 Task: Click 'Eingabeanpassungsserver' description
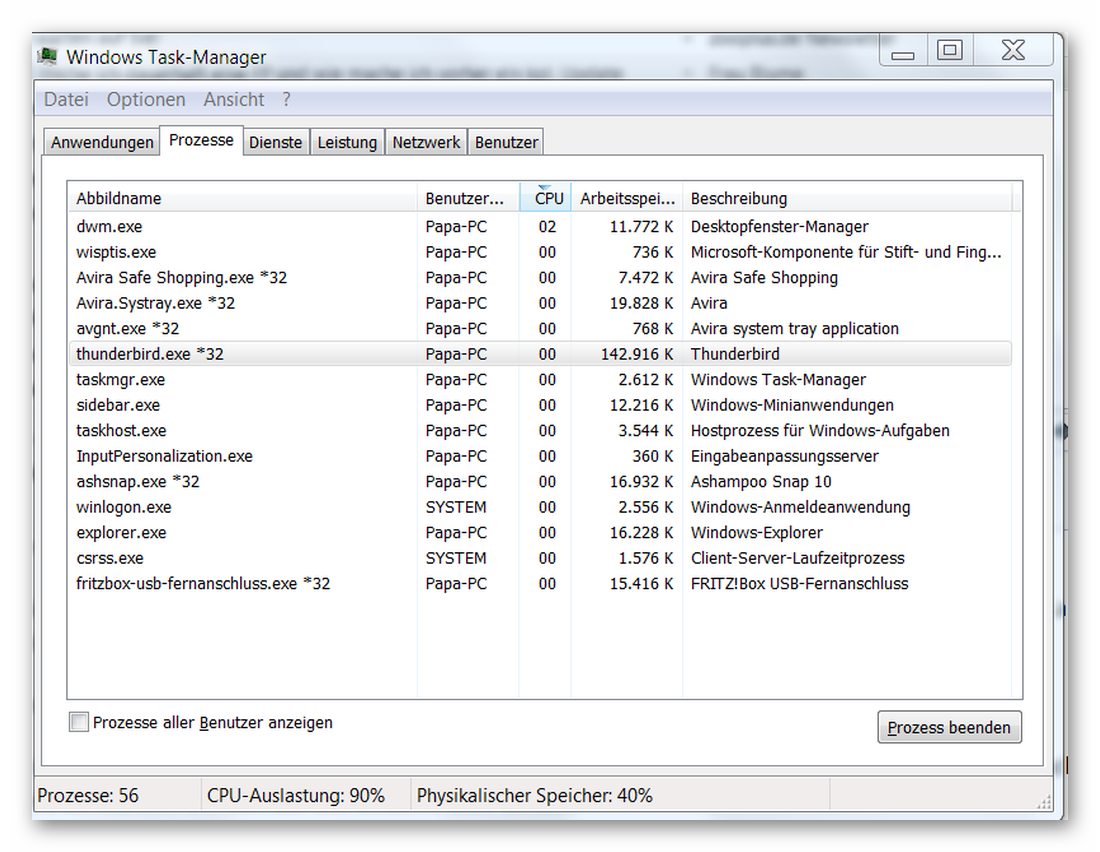coord(784,456)
